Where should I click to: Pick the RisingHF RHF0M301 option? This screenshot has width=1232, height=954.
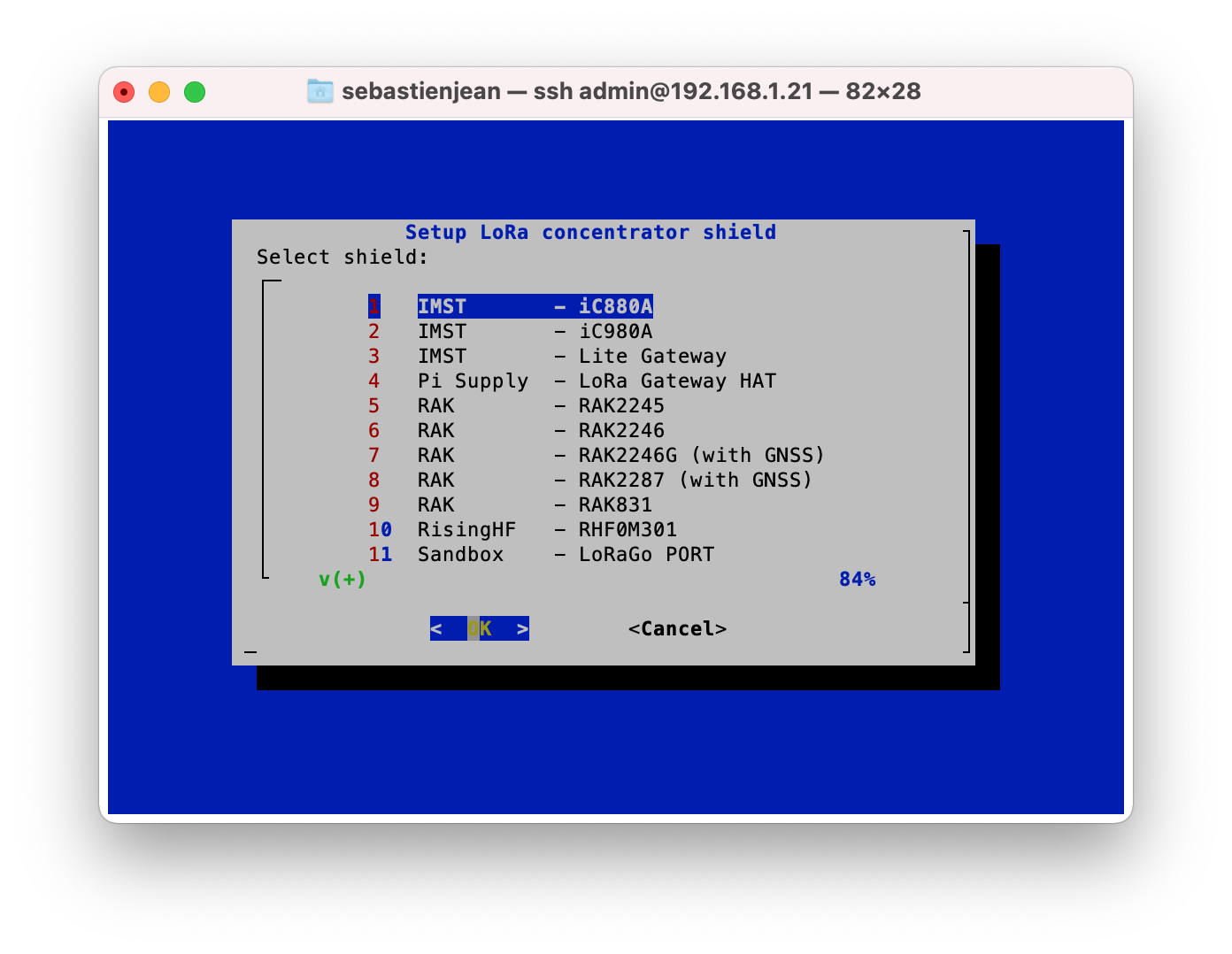pos(523,529)
